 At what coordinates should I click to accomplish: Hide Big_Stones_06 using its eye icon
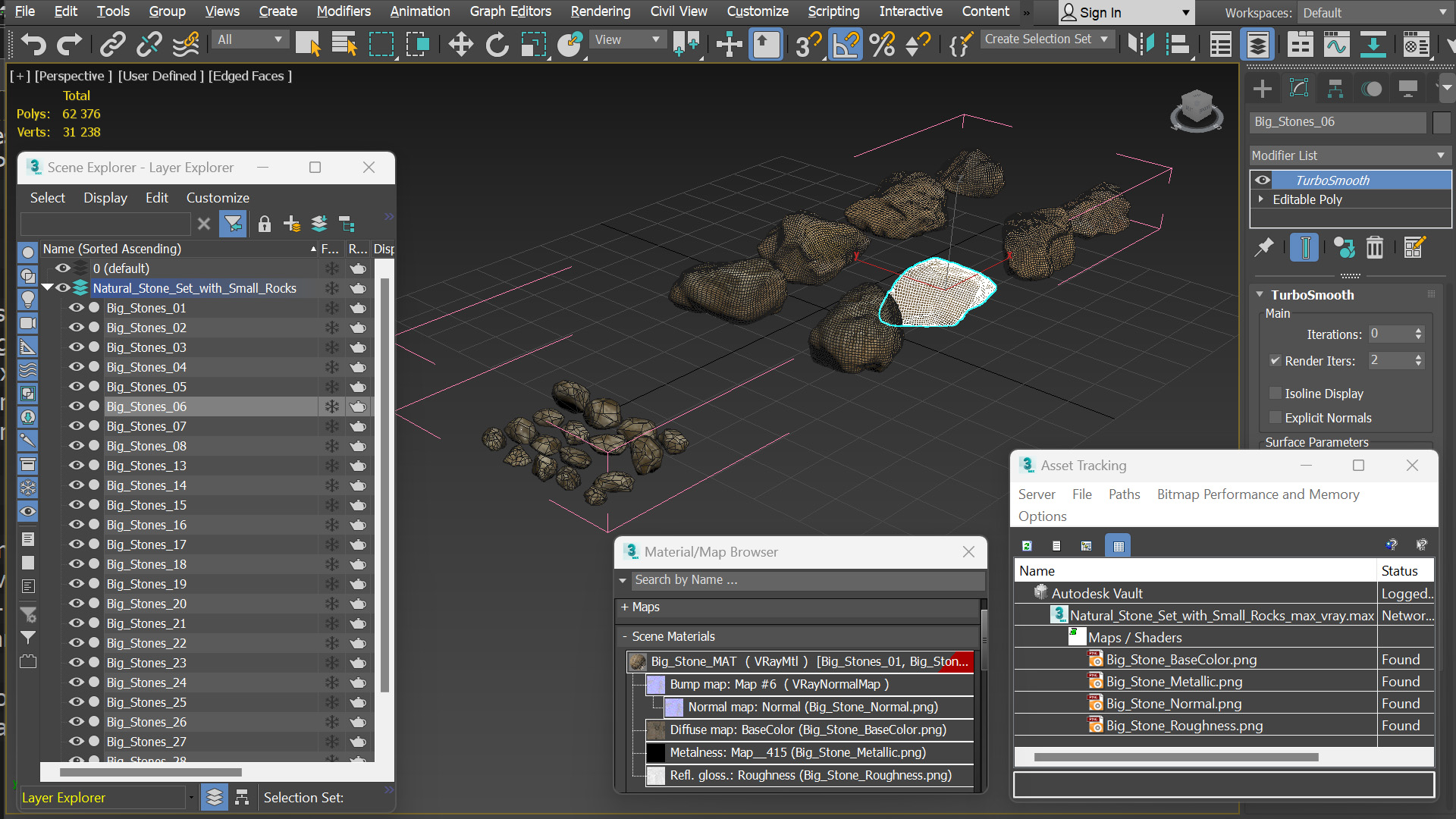[x=77, y=406]
